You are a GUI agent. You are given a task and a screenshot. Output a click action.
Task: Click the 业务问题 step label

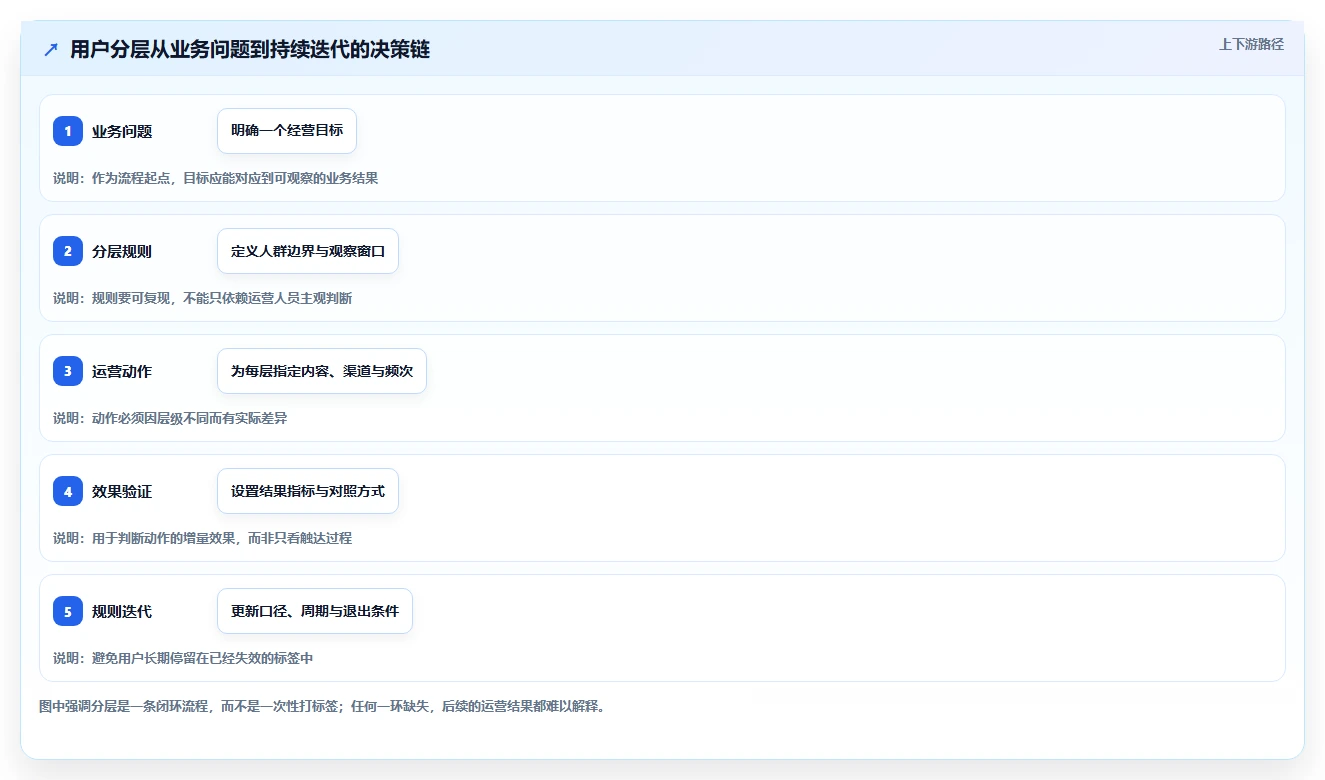tap(122, 131)
